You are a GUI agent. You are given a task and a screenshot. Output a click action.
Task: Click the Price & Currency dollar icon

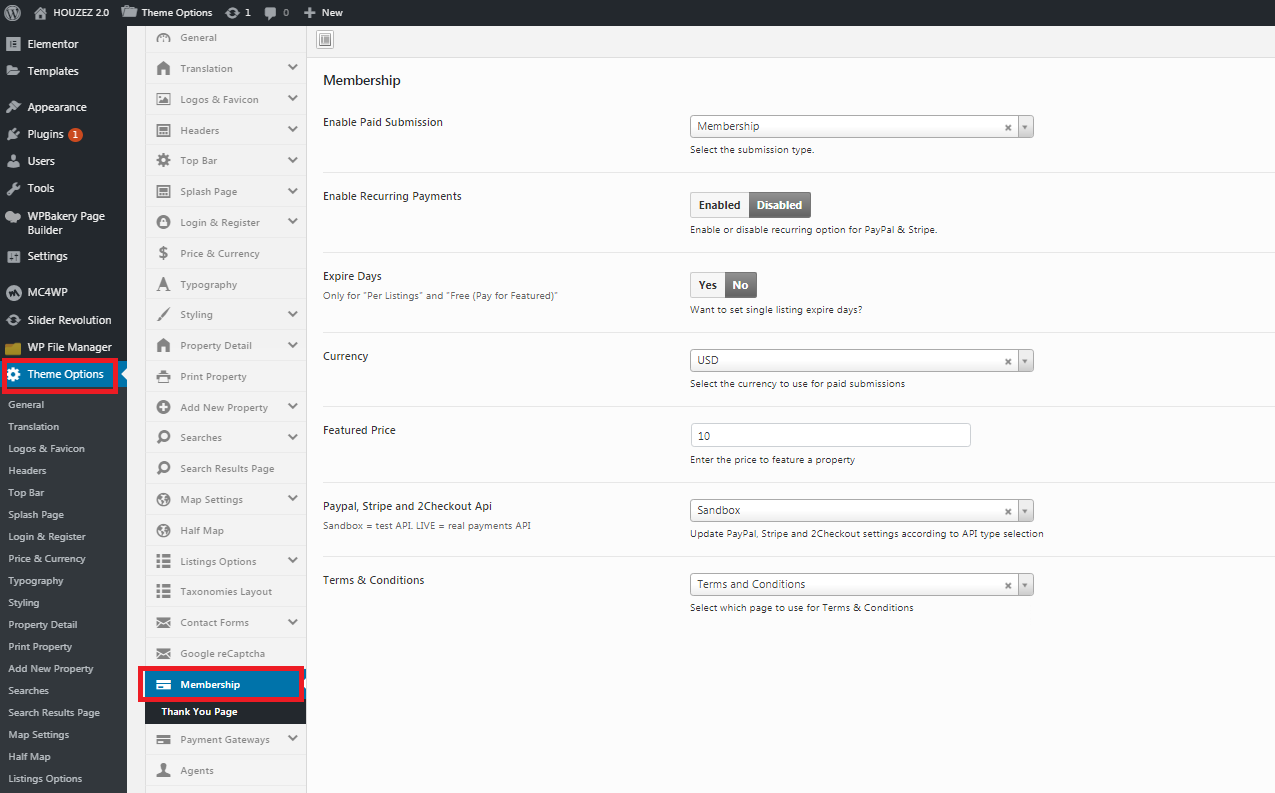click(163, 253)
